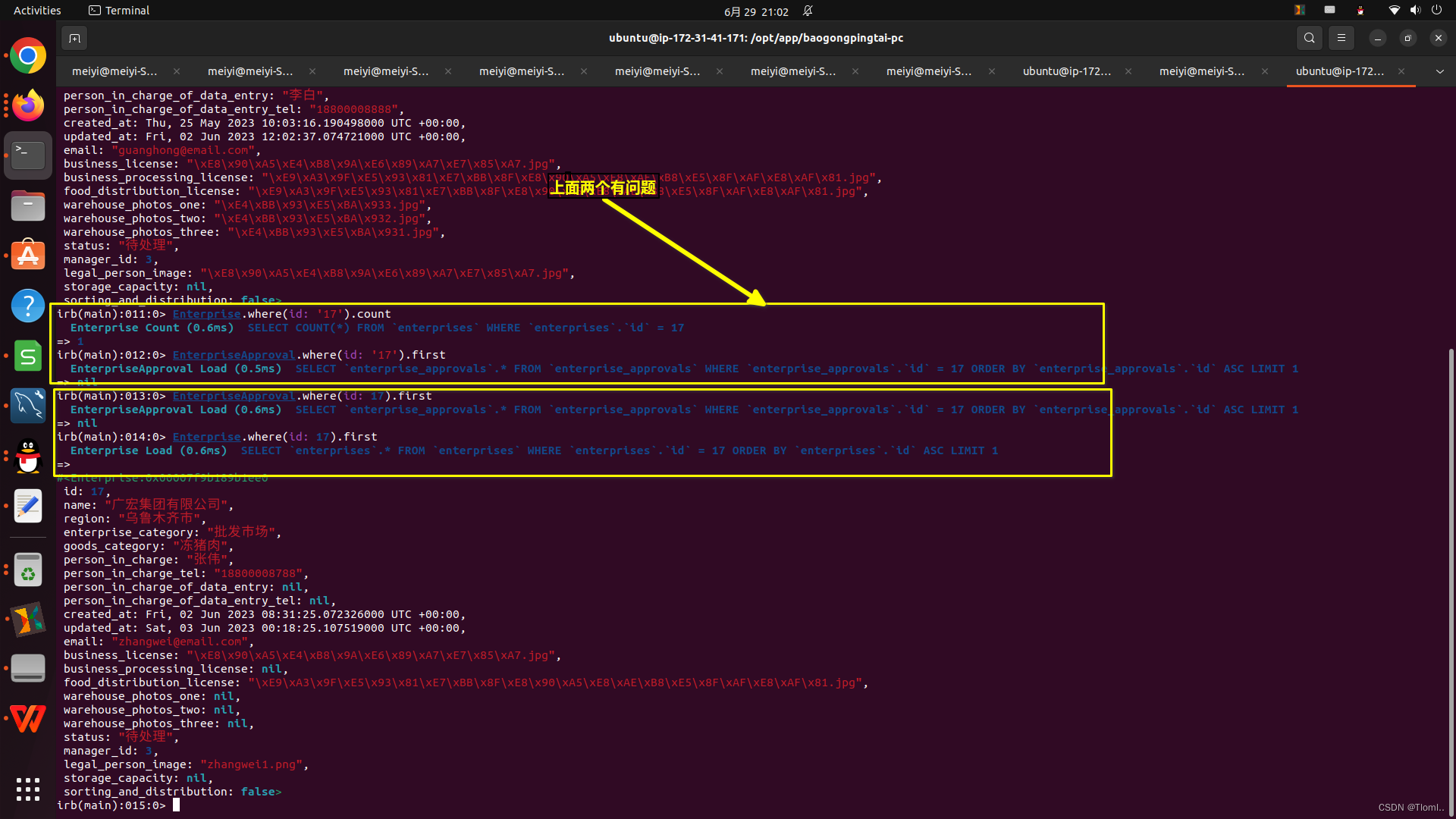The width and height of the screenshot is (1456, 819).
Task: Create a new terminal tab with the new-tab icon
Action: [74, 37]
